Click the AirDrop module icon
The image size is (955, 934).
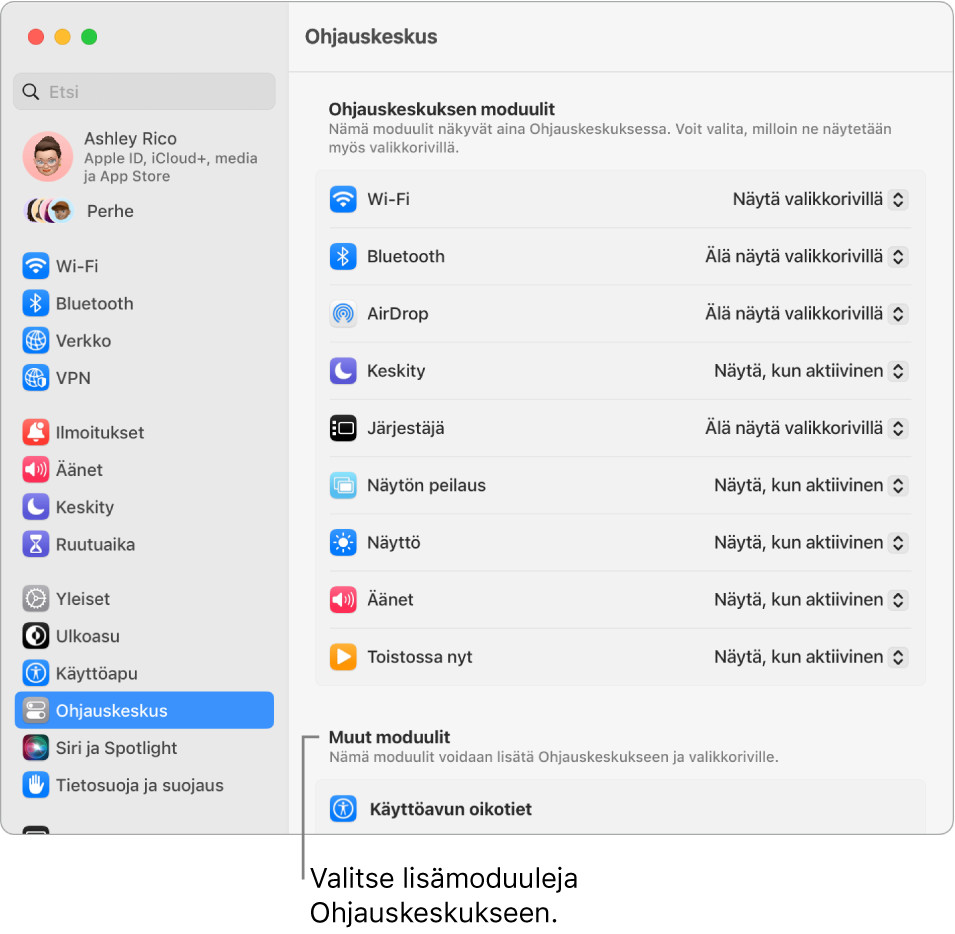click(x=343, y=313)
